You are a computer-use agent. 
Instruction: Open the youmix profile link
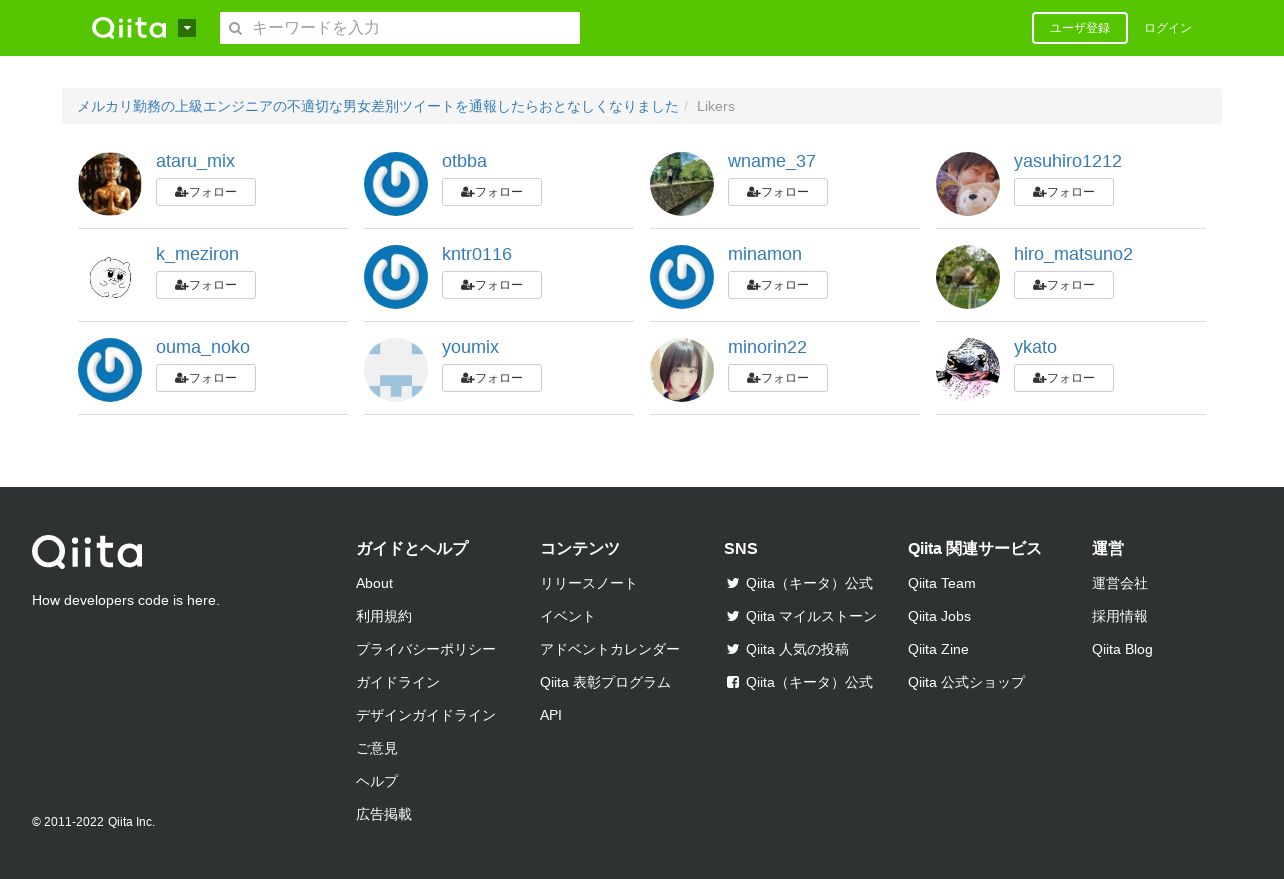[470, 347]
